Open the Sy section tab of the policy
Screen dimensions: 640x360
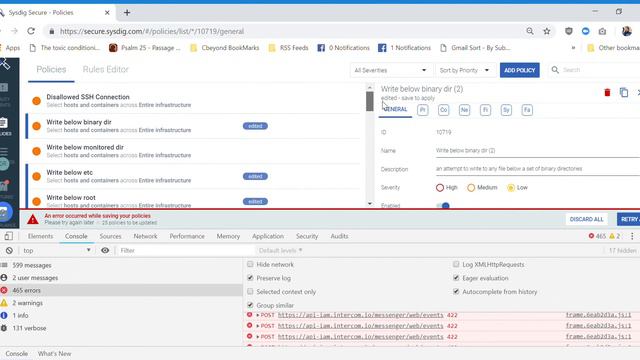pyautogui.click(x=506, y=110)
